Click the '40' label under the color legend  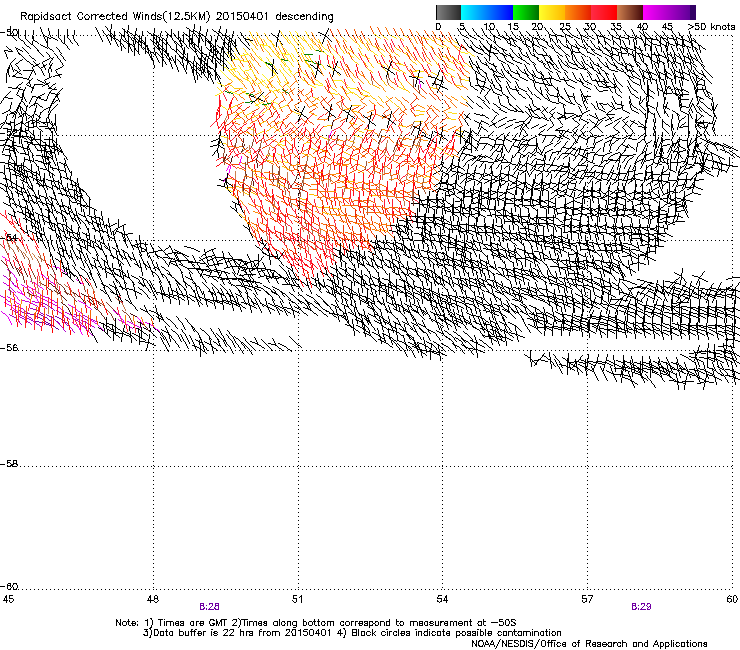(642, 27)
